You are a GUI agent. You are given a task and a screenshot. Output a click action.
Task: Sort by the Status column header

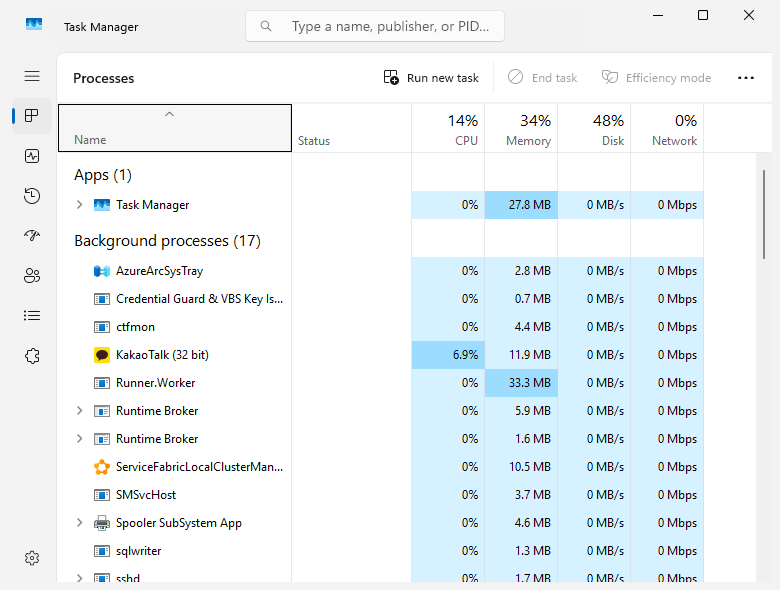click(352, 128)
